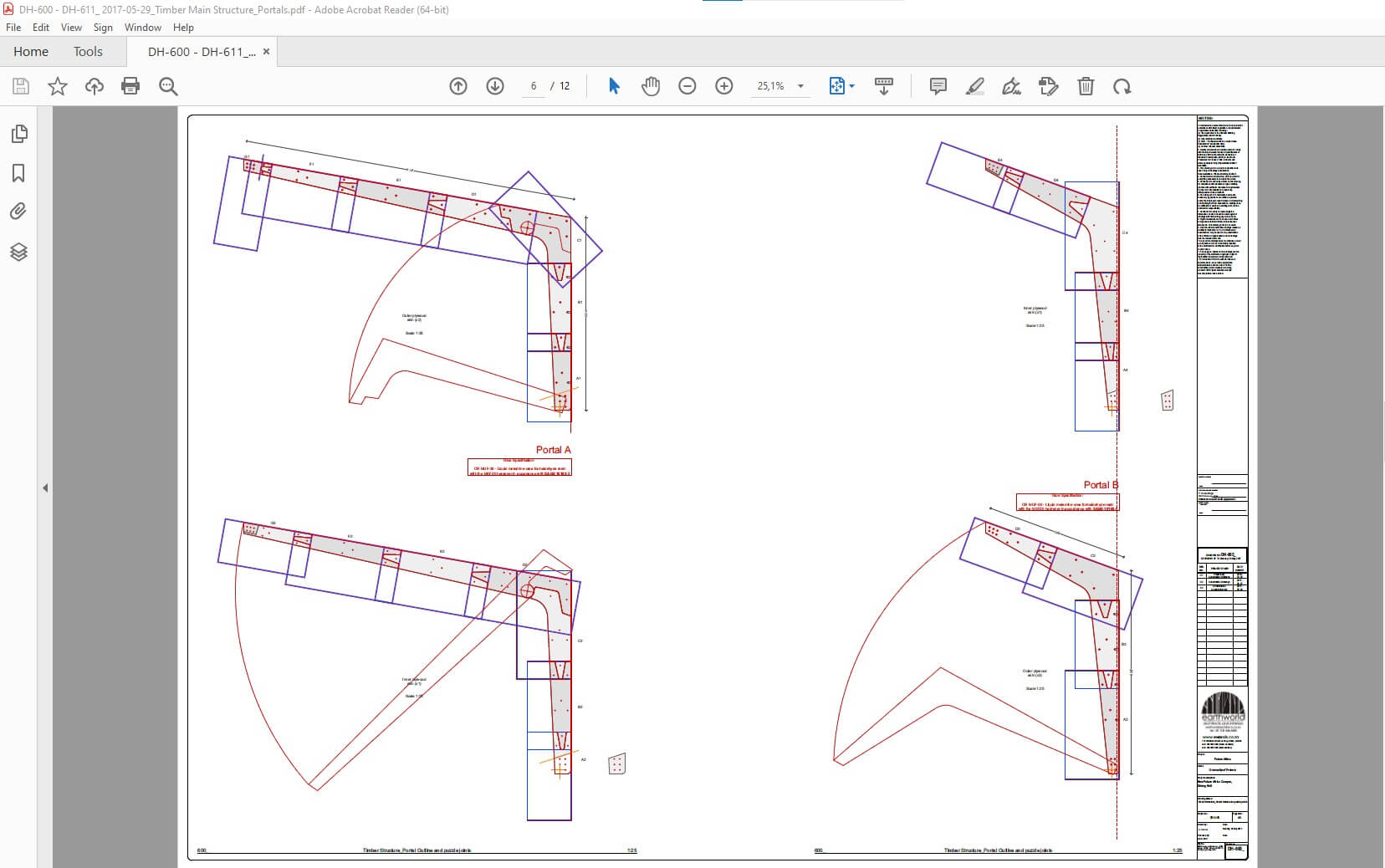The width and height of the screenshot is (1385, 868).
Task: Open the File menu
Action: pyautogui.click(x=13, y=28)
